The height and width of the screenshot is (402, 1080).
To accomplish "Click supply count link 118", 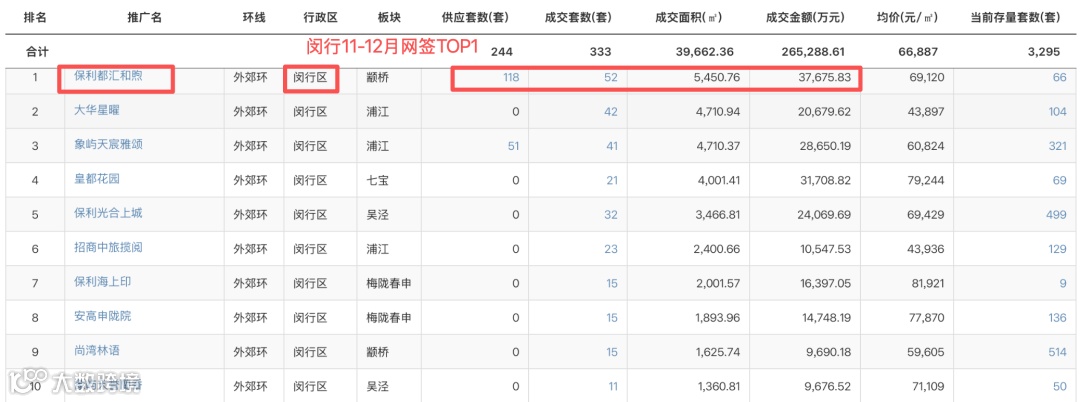I will pyautogui.click(x=510, y=77).
